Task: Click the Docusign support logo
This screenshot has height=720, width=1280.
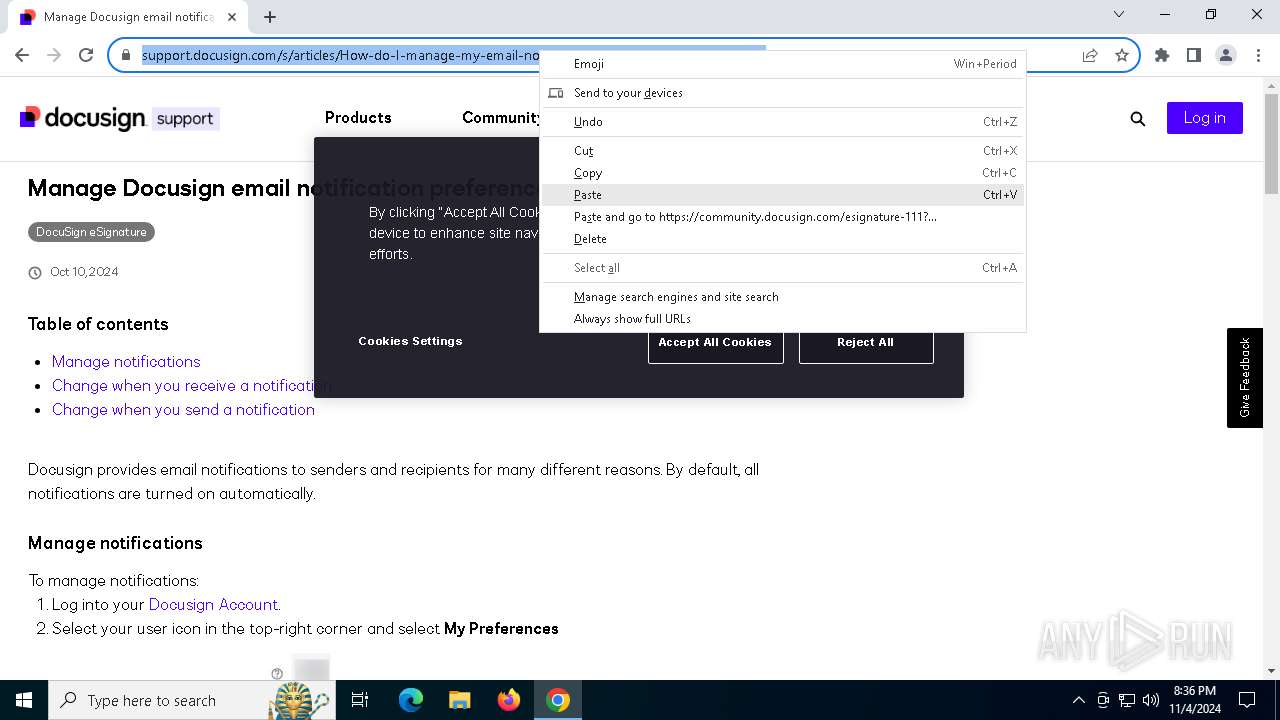Action: (119, 118)
